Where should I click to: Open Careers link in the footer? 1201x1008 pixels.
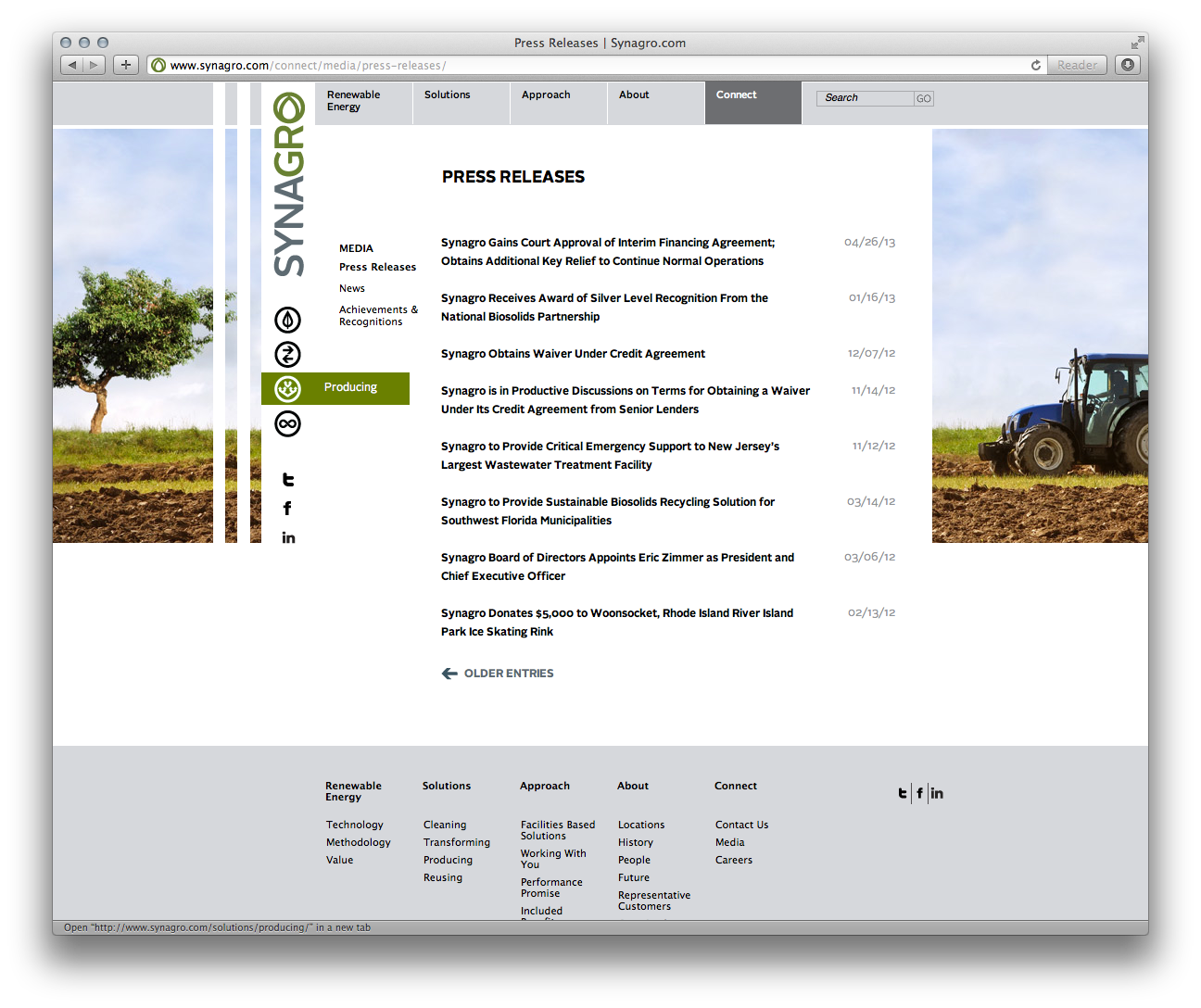[733, 861]
